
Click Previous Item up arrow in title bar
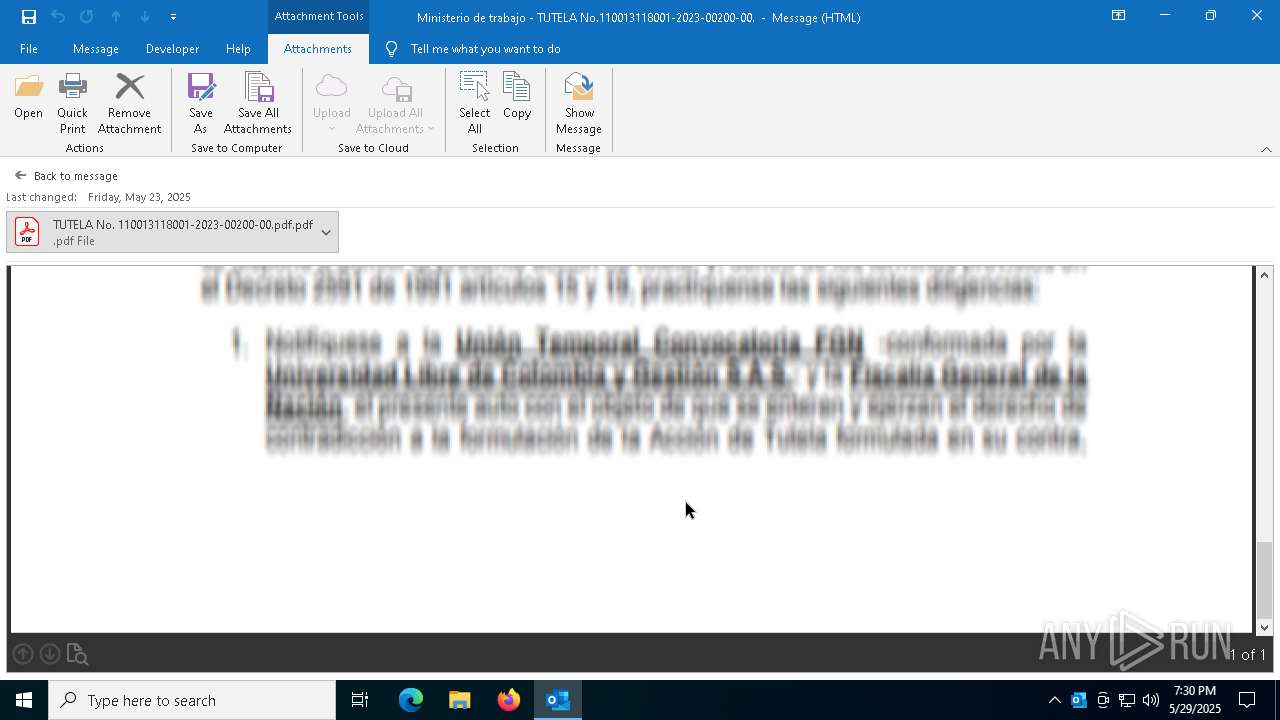click(x=116, y=17)
